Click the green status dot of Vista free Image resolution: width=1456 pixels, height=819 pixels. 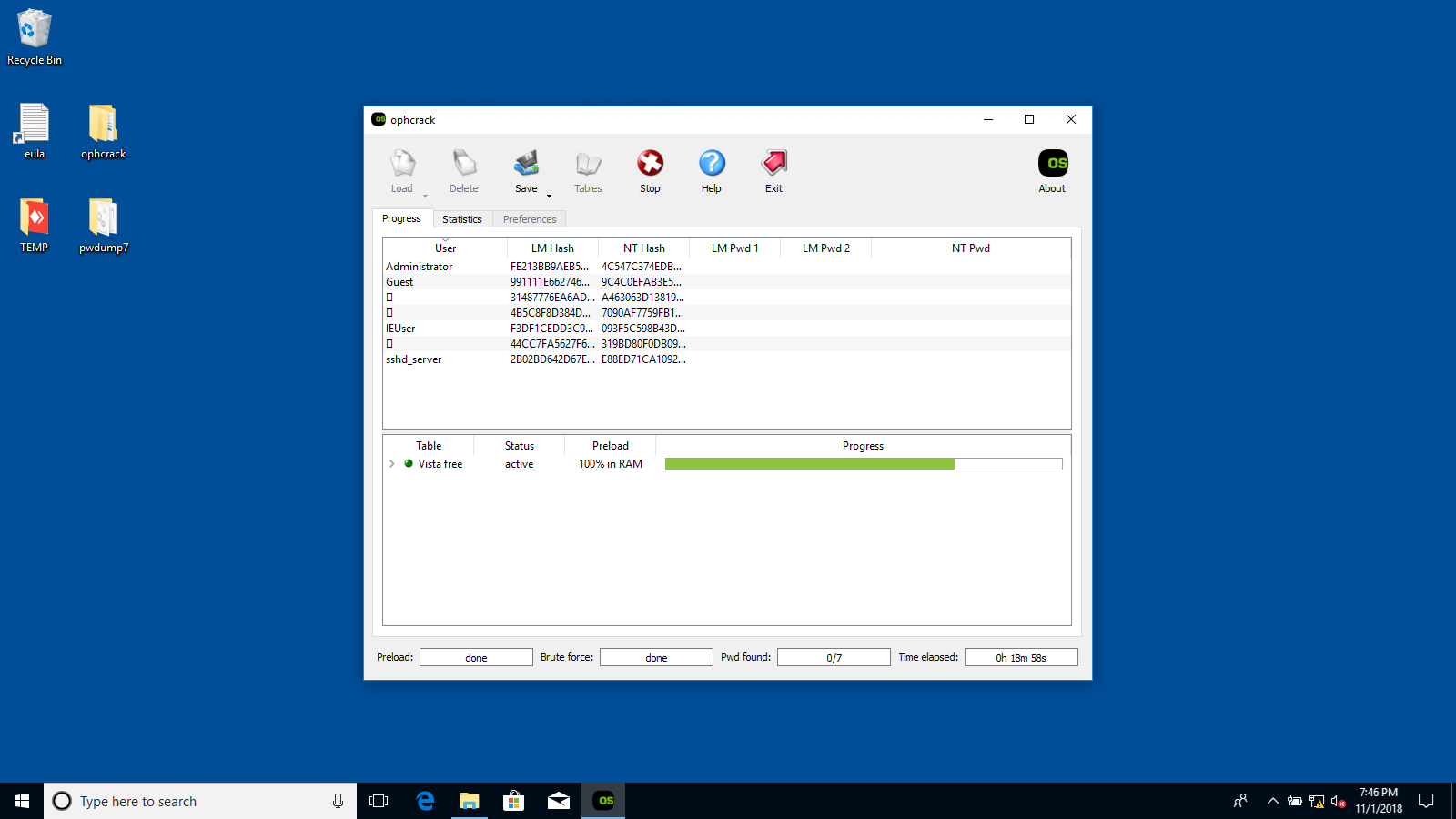point(409,463)
